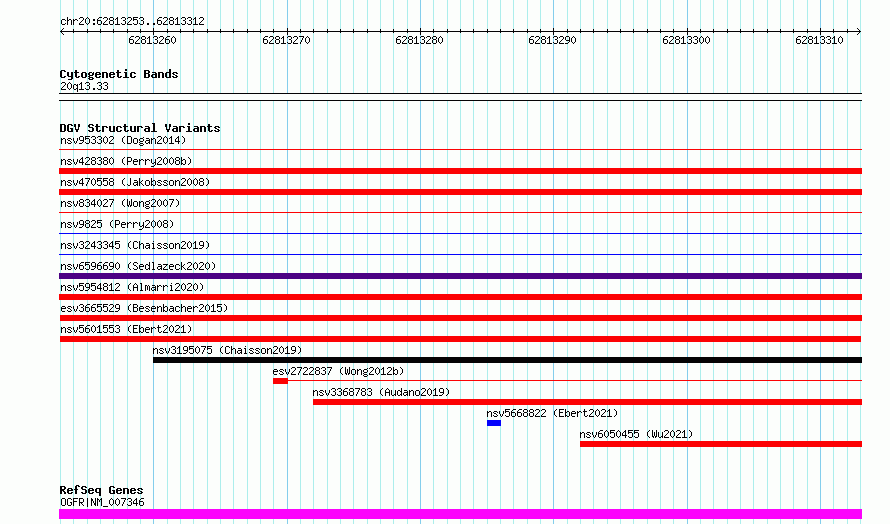
Task: Click the magenta OGFR gene bar
Action: 460,514
